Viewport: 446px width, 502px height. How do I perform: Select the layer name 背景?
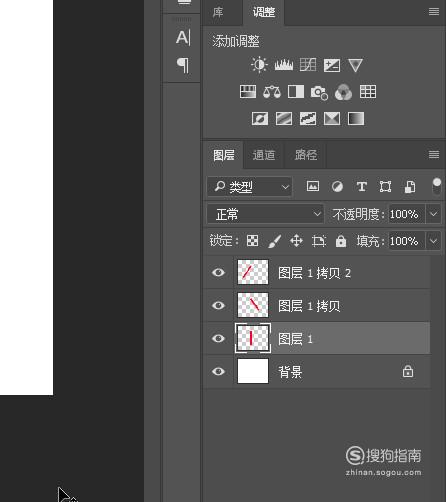(x=290, y=372)
